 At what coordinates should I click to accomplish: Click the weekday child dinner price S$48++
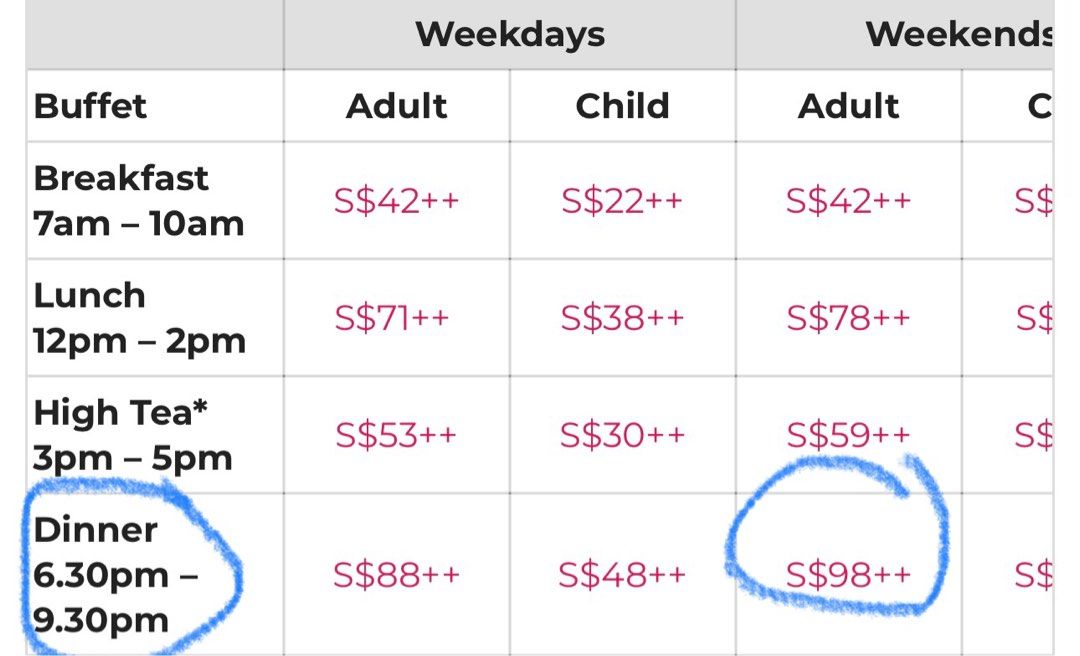tap(622, 574)
